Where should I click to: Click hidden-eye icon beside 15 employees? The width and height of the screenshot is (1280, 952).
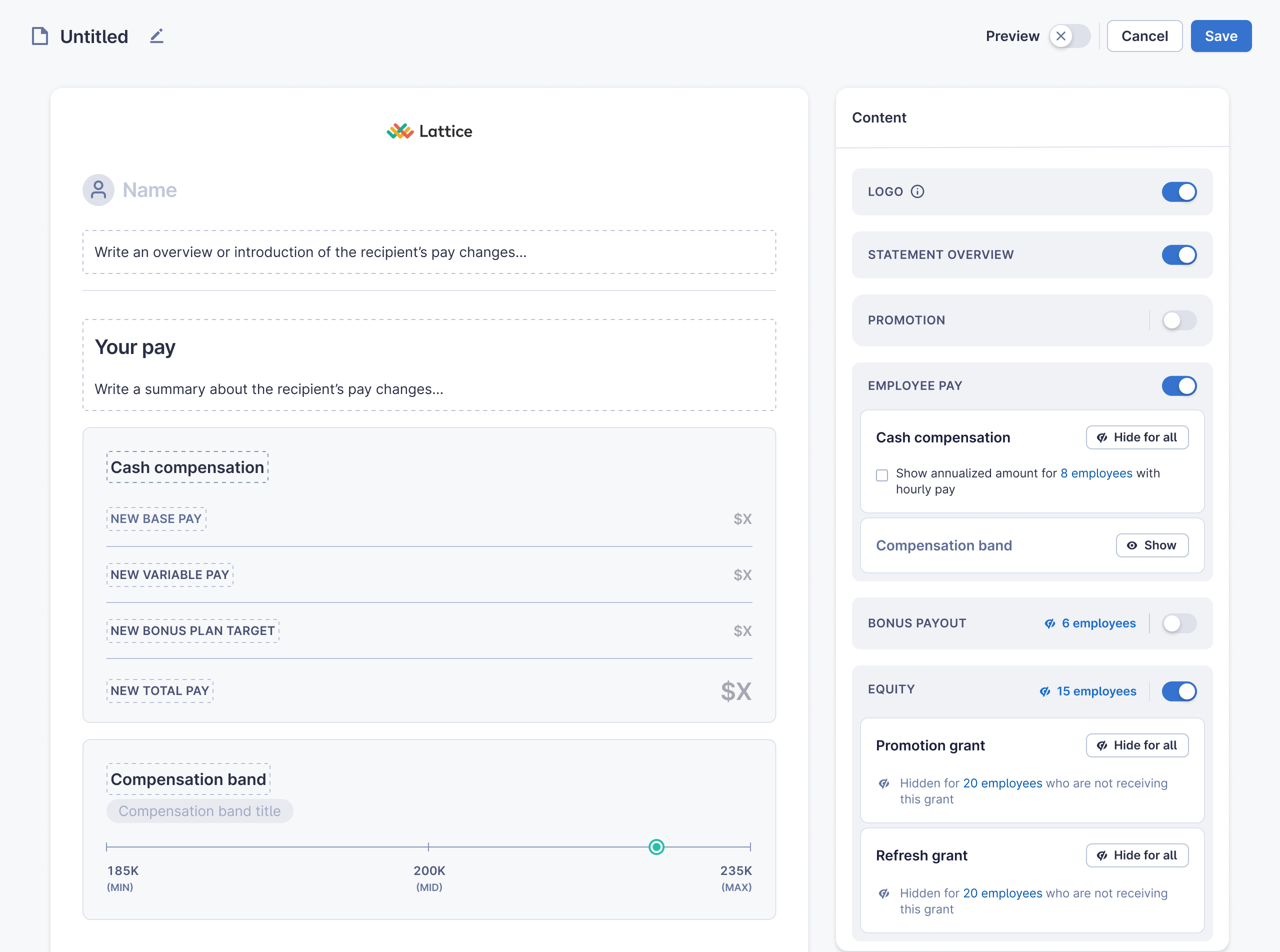pyautogui.click(x=1044, y=691)
